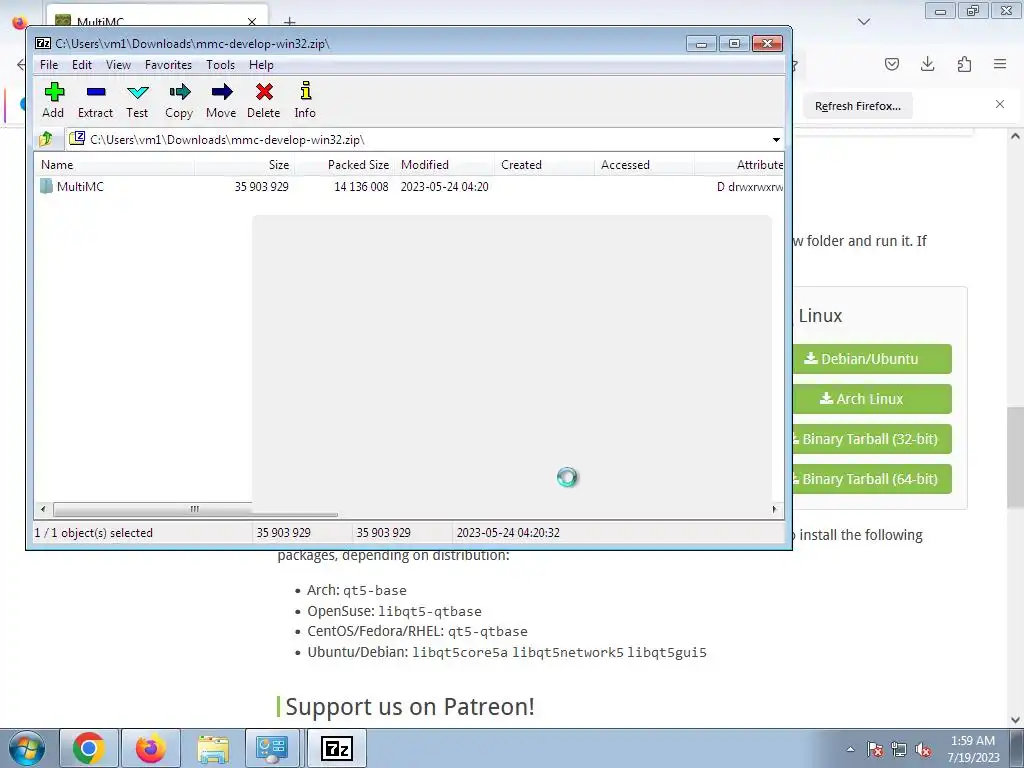The image size is (1024, 768).
Task: Switch to Firefox in the taskbar
Action: (151, 748)
